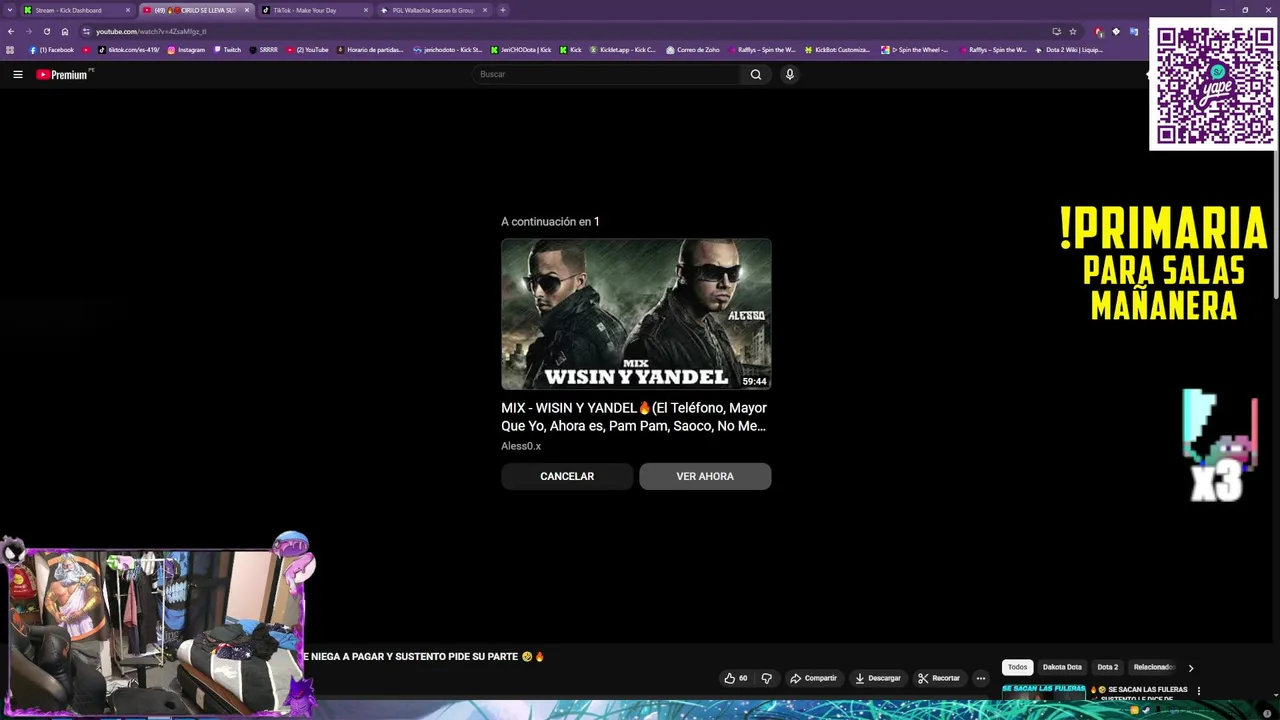Open the Horario de partidas bookmark
1280x720 pixels.
[x=370, y=50]
